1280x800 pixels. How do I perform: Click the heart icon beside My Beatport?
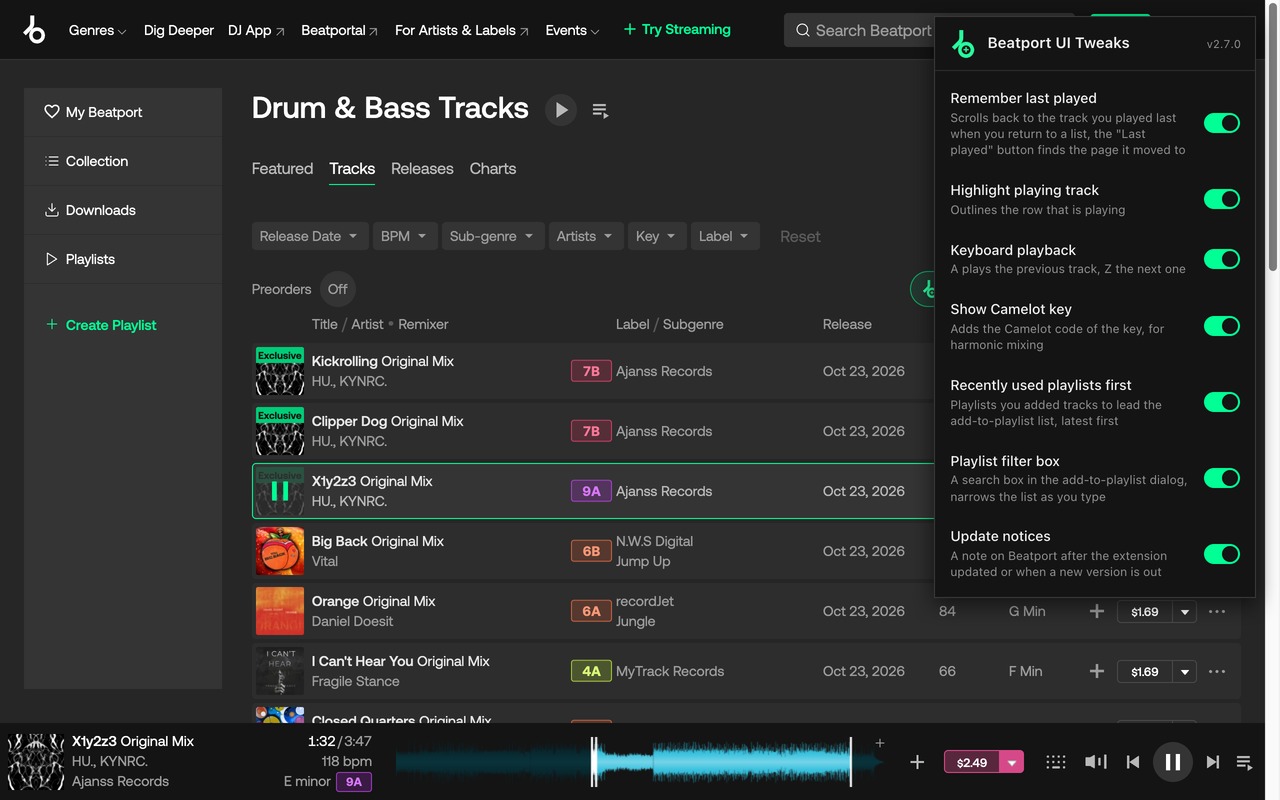click(x=52, y=112)
